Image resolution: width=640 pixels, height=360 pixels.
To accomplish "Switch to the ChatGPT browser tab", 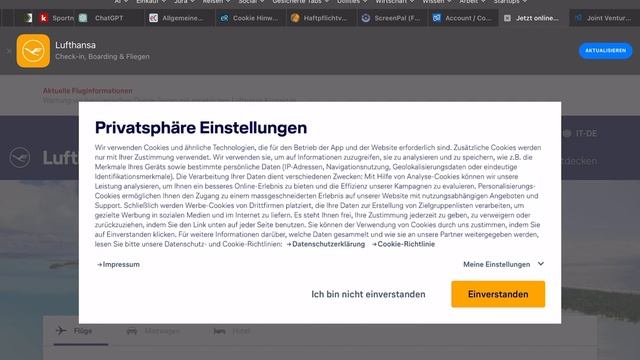I will pos(109,18).
